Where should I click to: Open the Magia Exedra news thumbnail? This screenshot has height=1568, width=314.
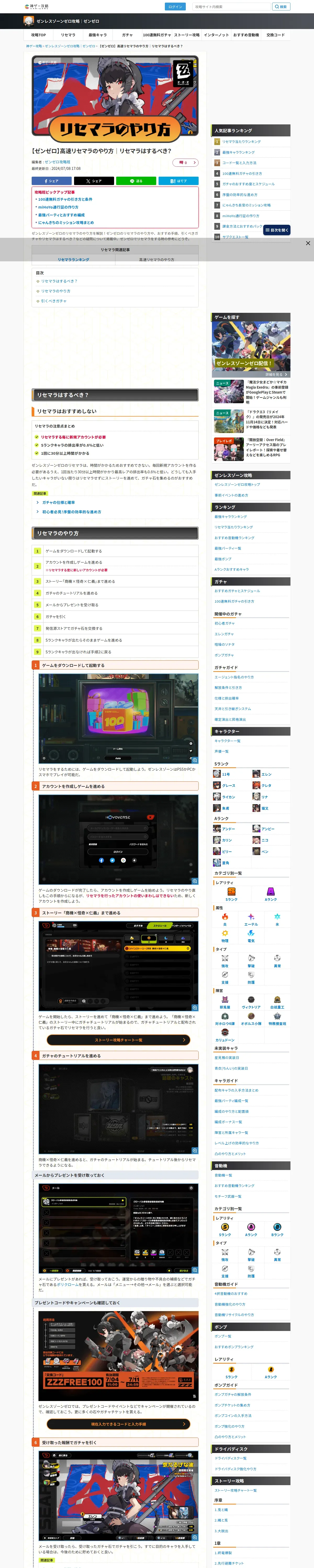point(229,392)
